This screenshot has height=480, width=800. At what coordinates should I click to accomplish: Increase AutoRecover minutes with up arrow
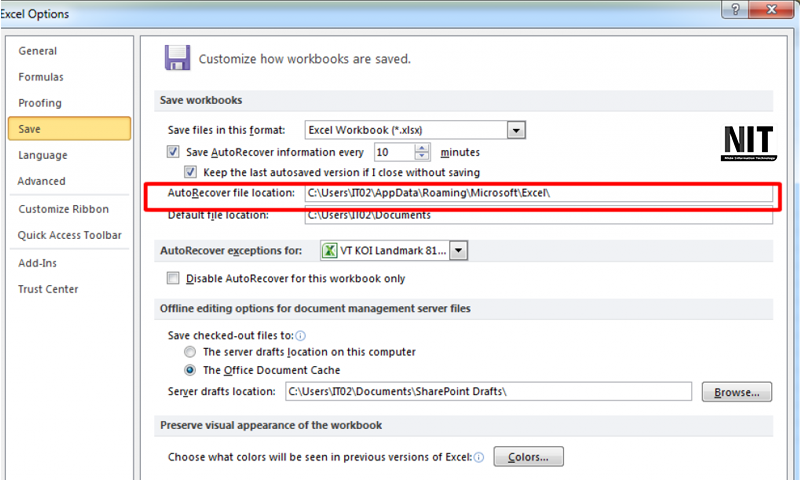[x=422, y=148]
